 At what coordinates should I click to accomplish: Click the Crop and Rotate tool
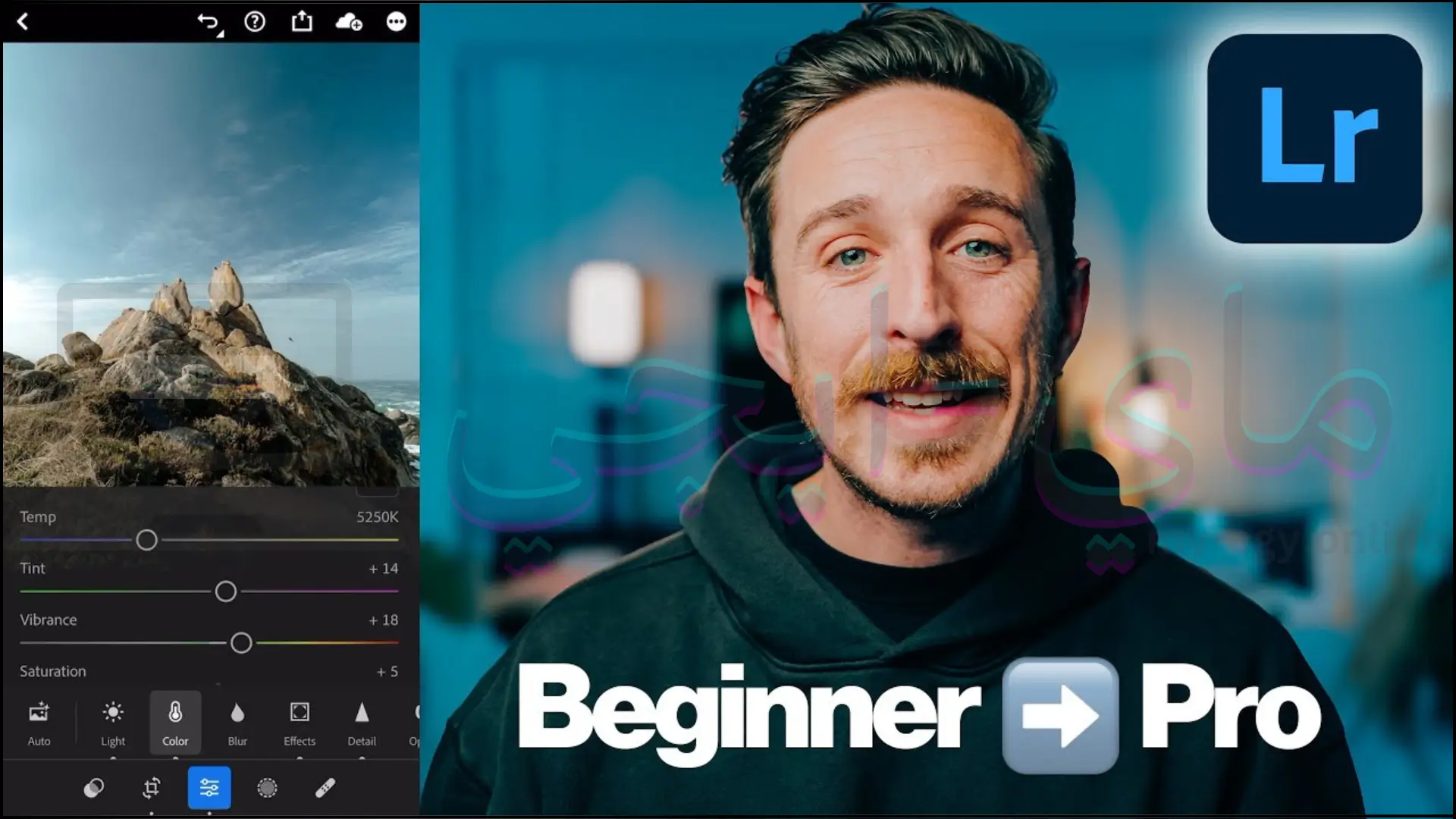pos(151,789)
